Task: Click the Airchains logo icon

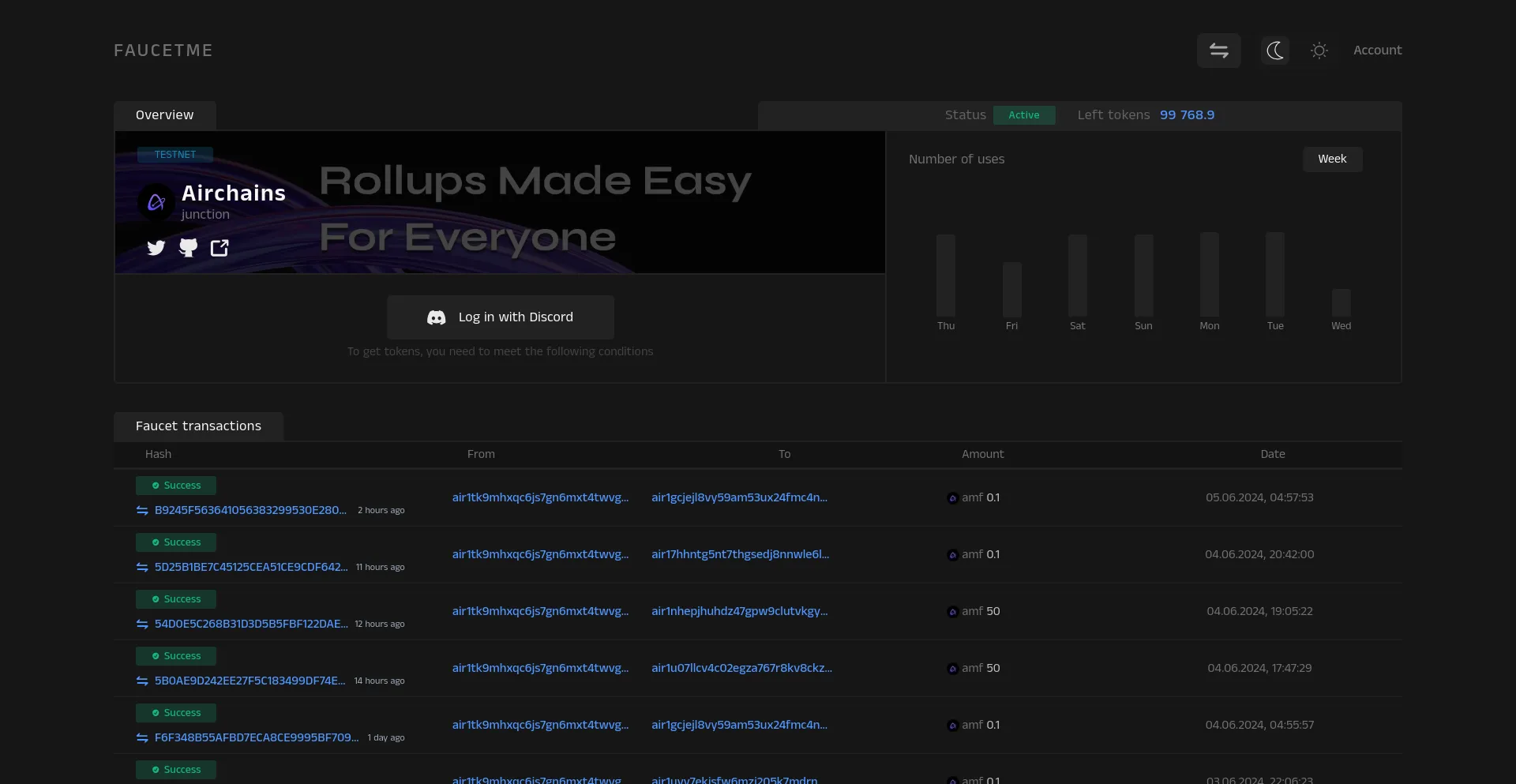Action: 156,203
